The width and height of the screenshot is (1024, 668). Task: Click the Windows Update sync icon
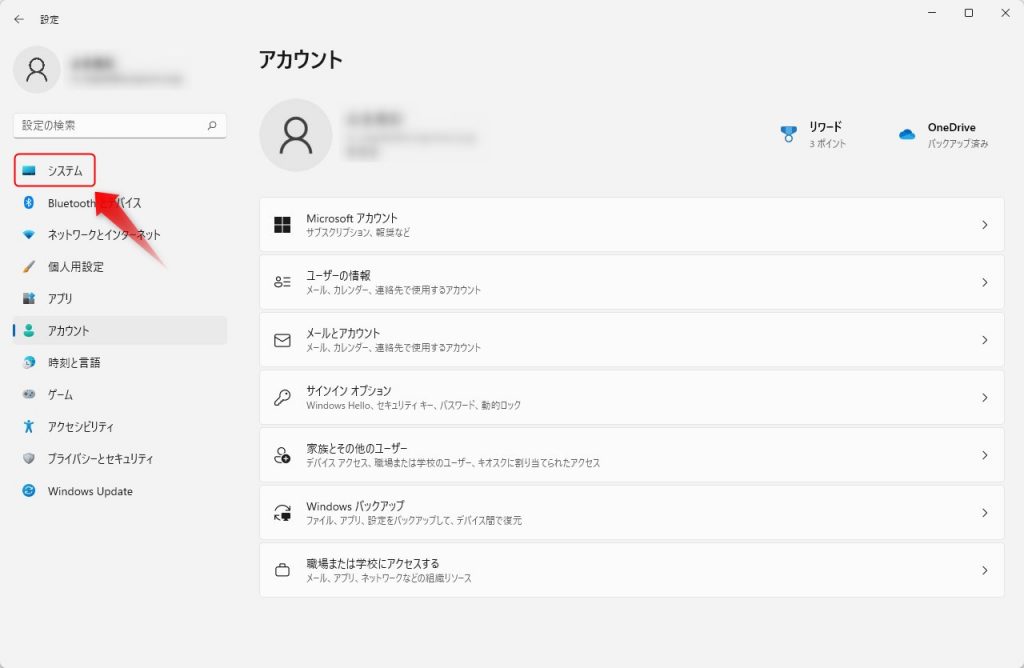[x=29, y=490]
